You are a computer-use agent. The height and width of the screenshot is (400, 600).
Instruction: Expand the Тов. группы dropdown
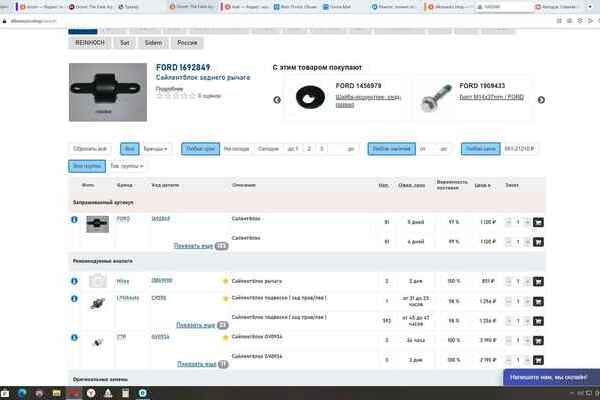(127, 166)
